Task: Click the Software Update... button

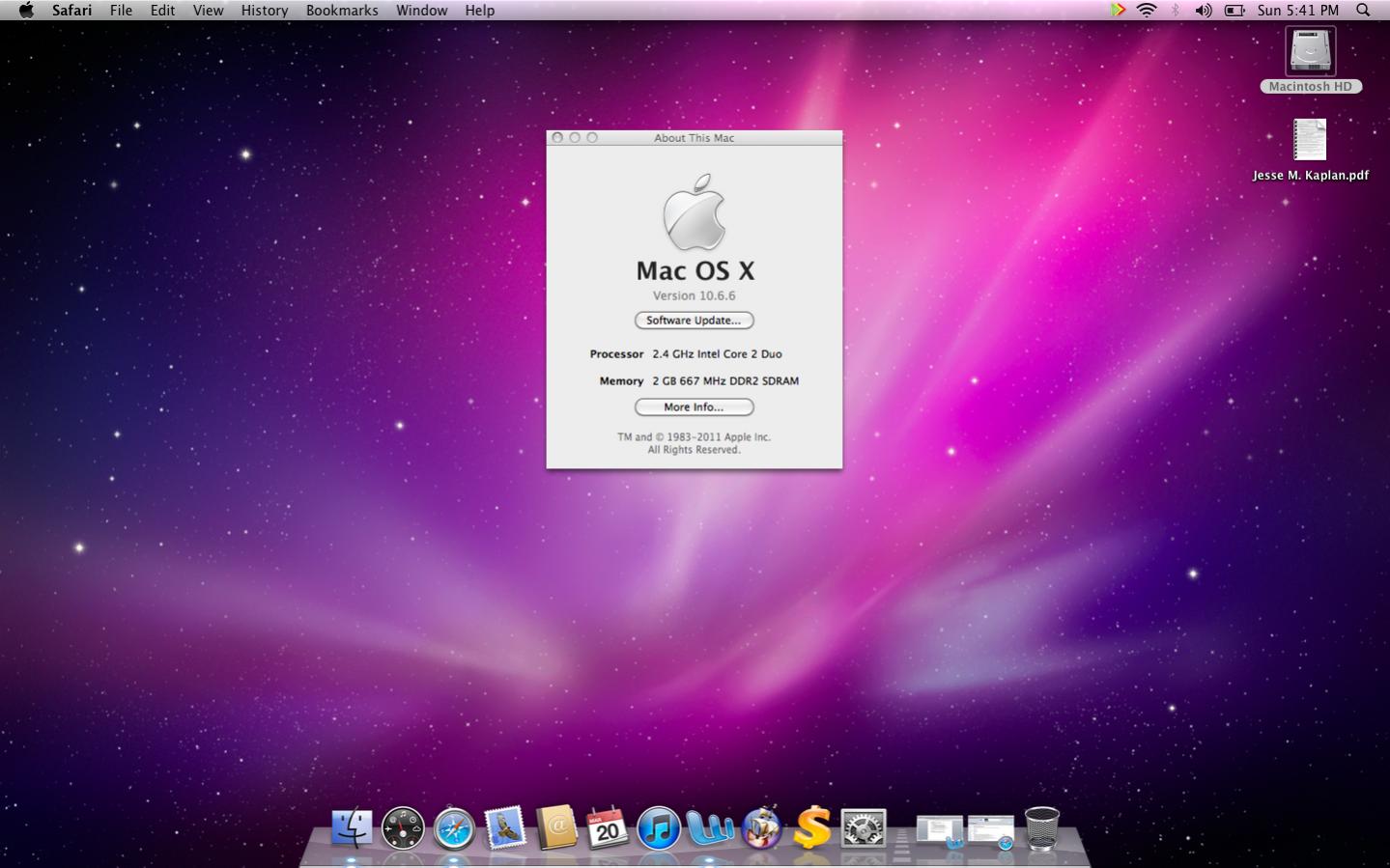Action: pos(694,321)
